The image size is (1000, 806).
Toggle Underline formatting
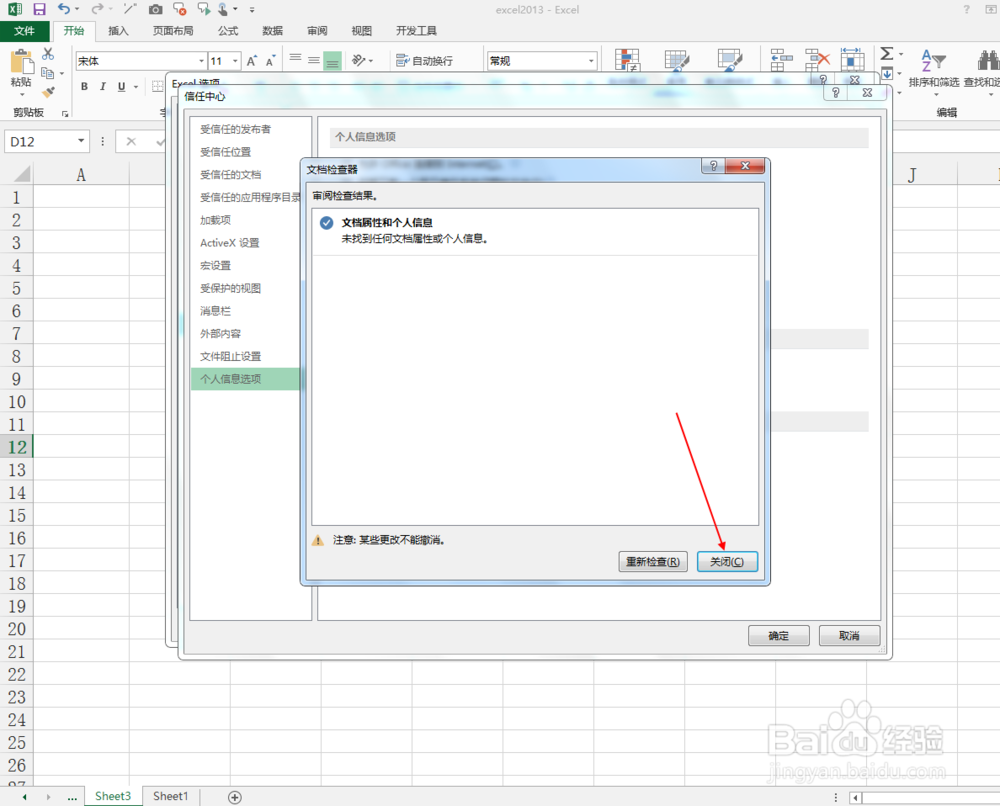coord(120,87)
